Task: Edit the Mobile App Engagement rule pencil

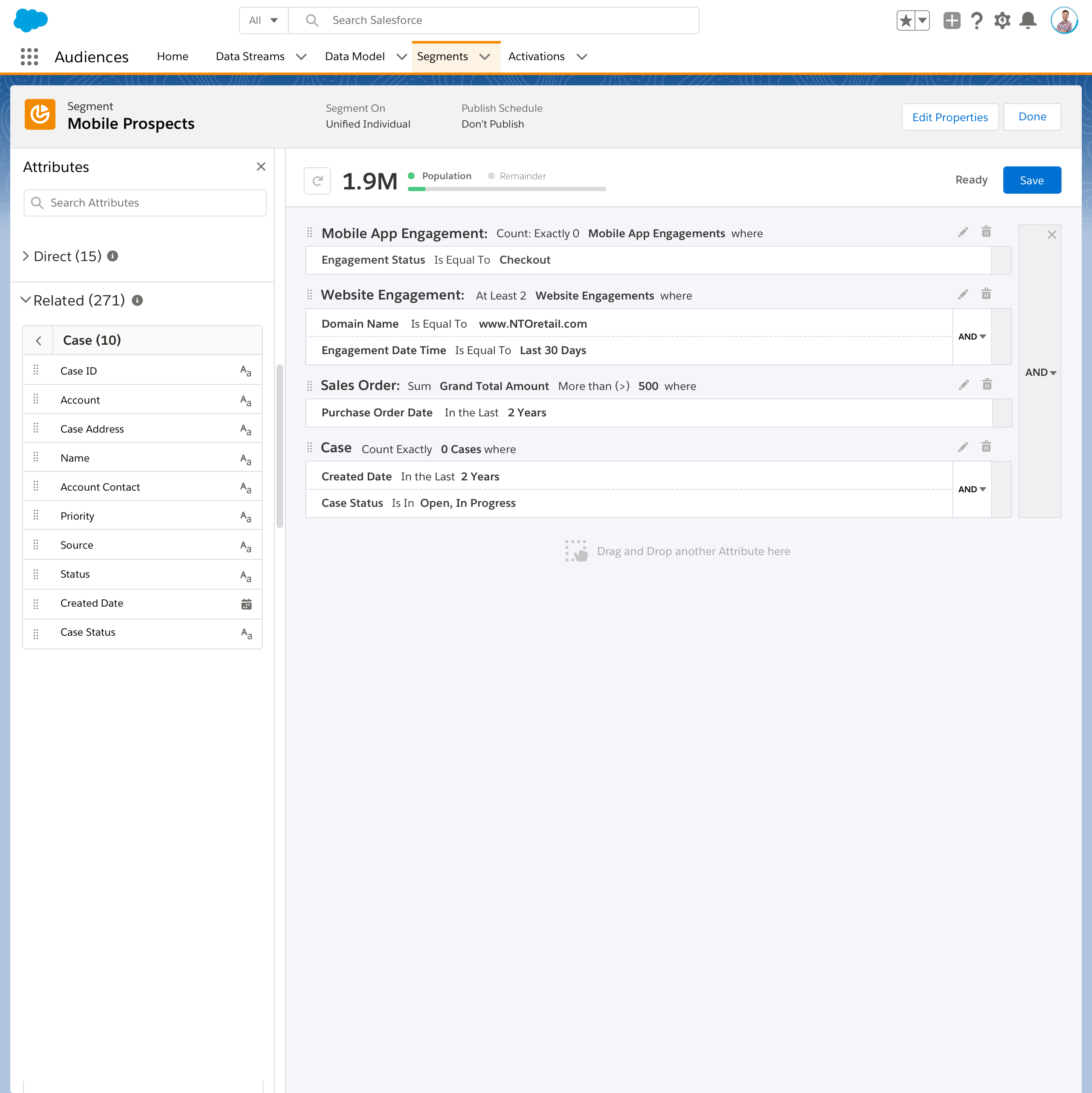Action: 963,233
